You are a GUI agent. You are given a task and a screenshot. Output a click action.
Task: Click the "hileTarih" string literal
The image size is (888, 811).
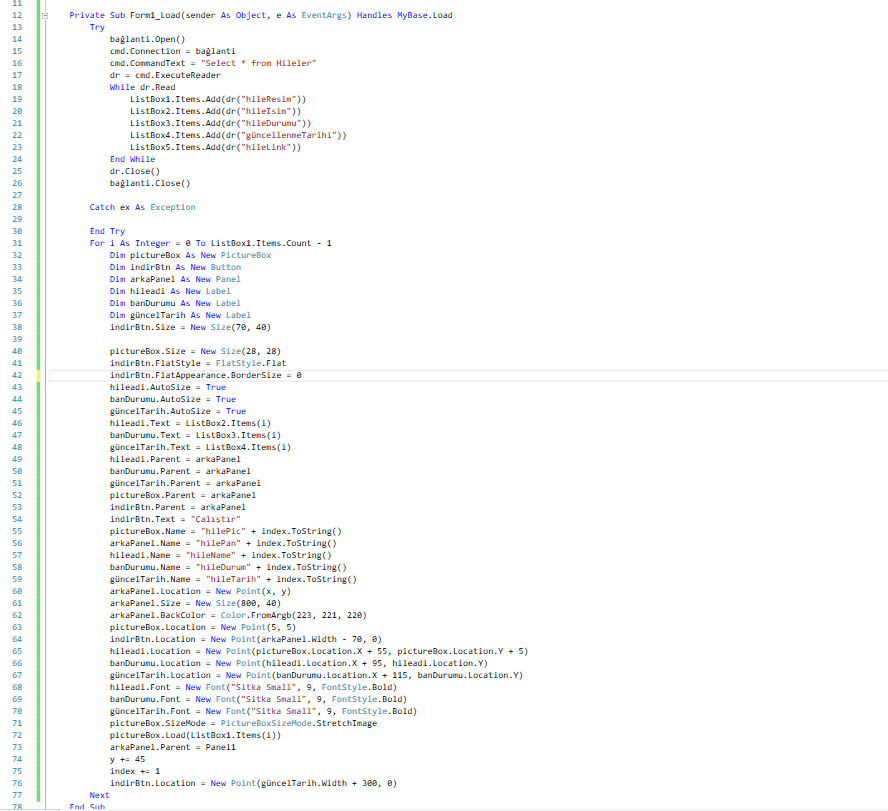coord(233,579)
